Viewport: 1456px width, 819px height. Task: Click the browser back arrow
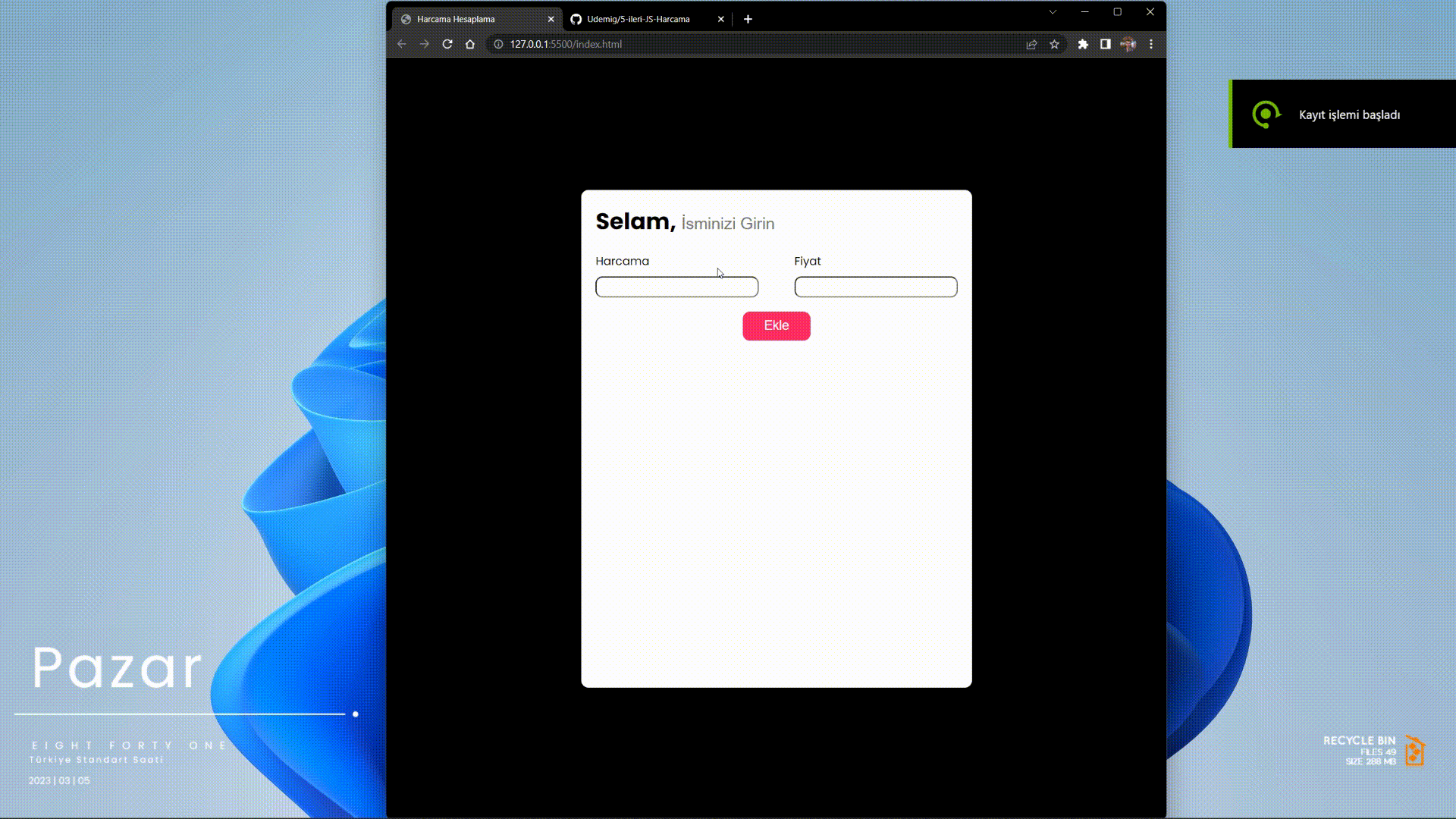402,44
